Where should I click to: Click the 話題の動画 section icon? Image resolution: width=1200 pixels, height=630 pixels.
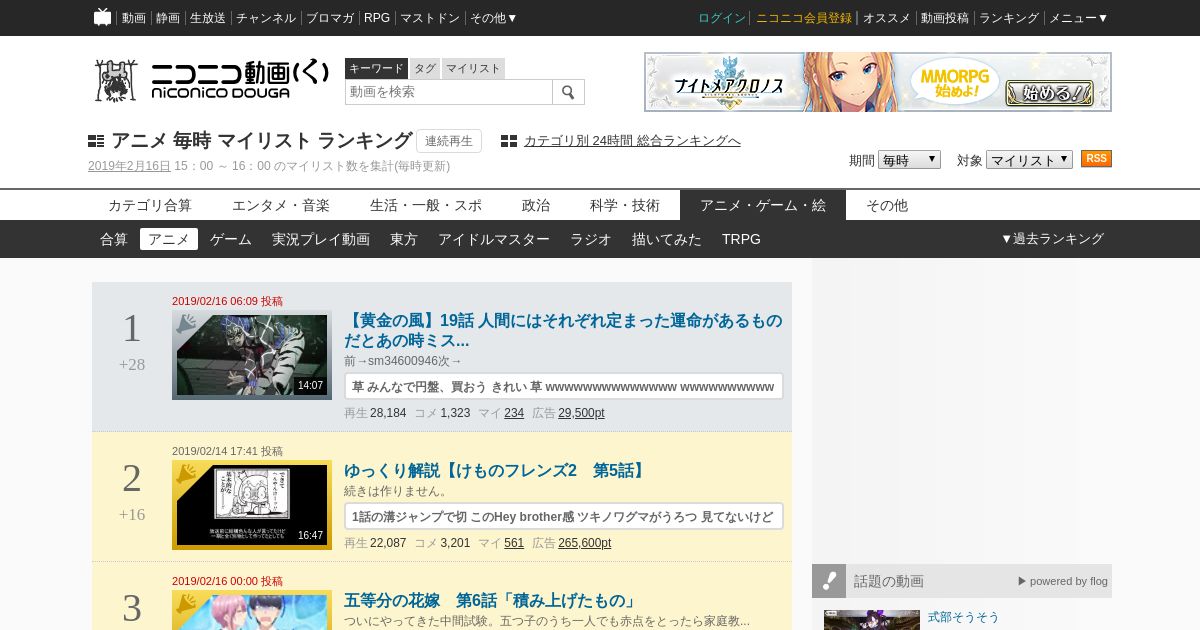point(829,581)
